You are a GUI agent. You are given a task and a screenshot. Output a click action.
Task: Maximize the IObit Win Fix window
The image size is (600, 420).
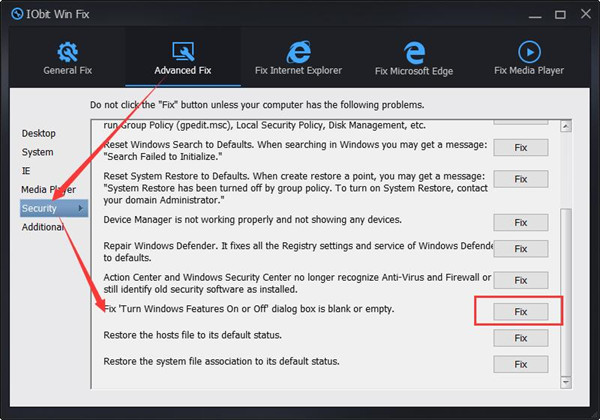pyautogui.click(x=560, y=15)
